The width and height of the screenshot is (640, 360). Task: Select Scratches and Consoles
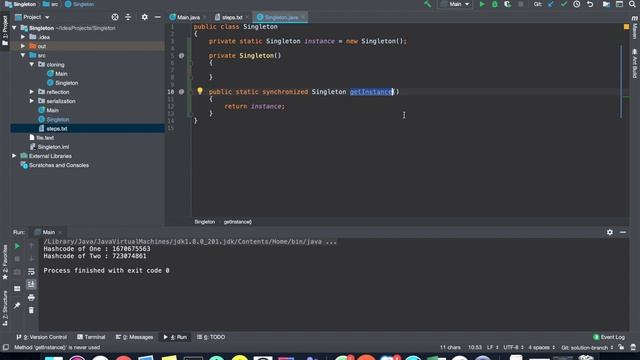tap(55, 165)
